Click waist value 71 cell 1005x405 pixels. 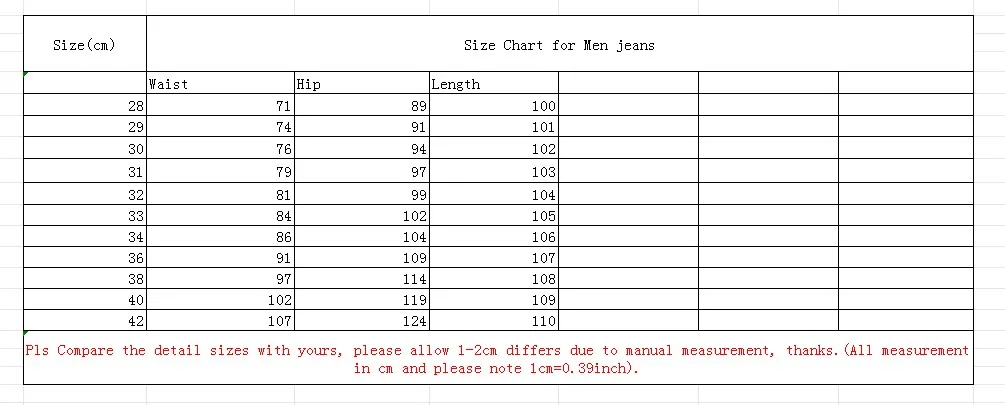pyautogui.click(x=220, y=106)
